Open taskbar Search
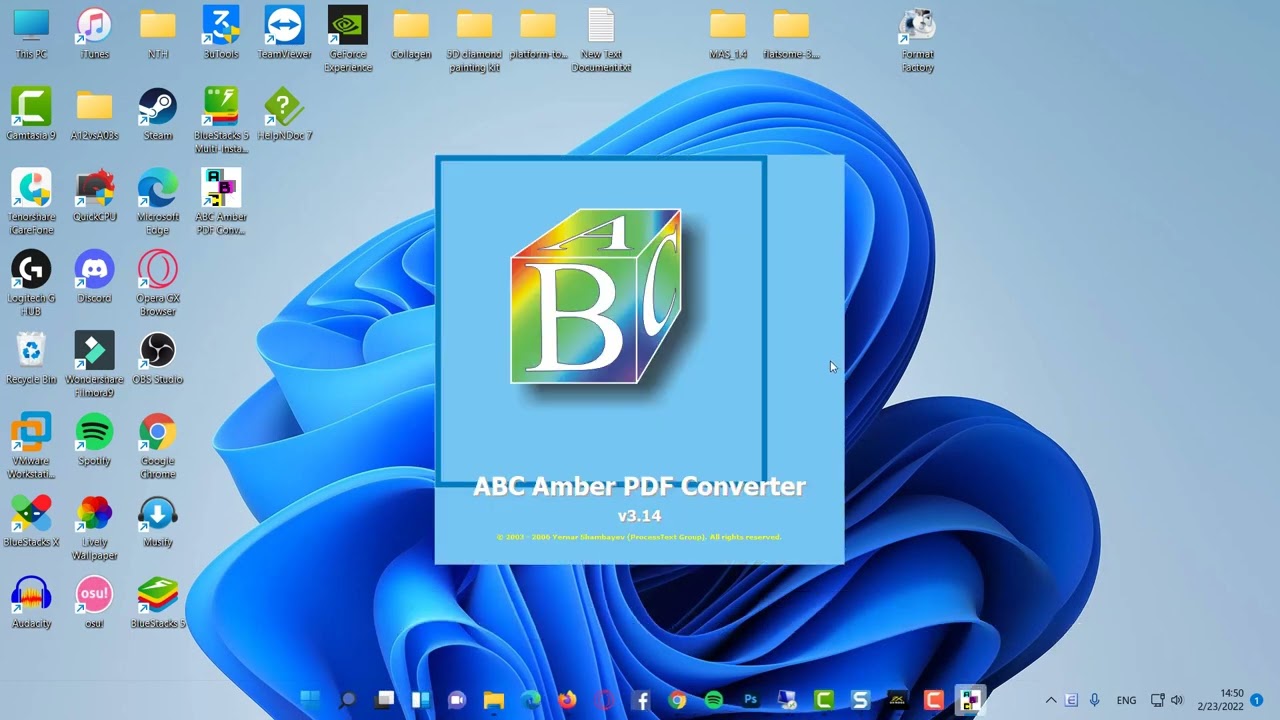 [348, 700]
